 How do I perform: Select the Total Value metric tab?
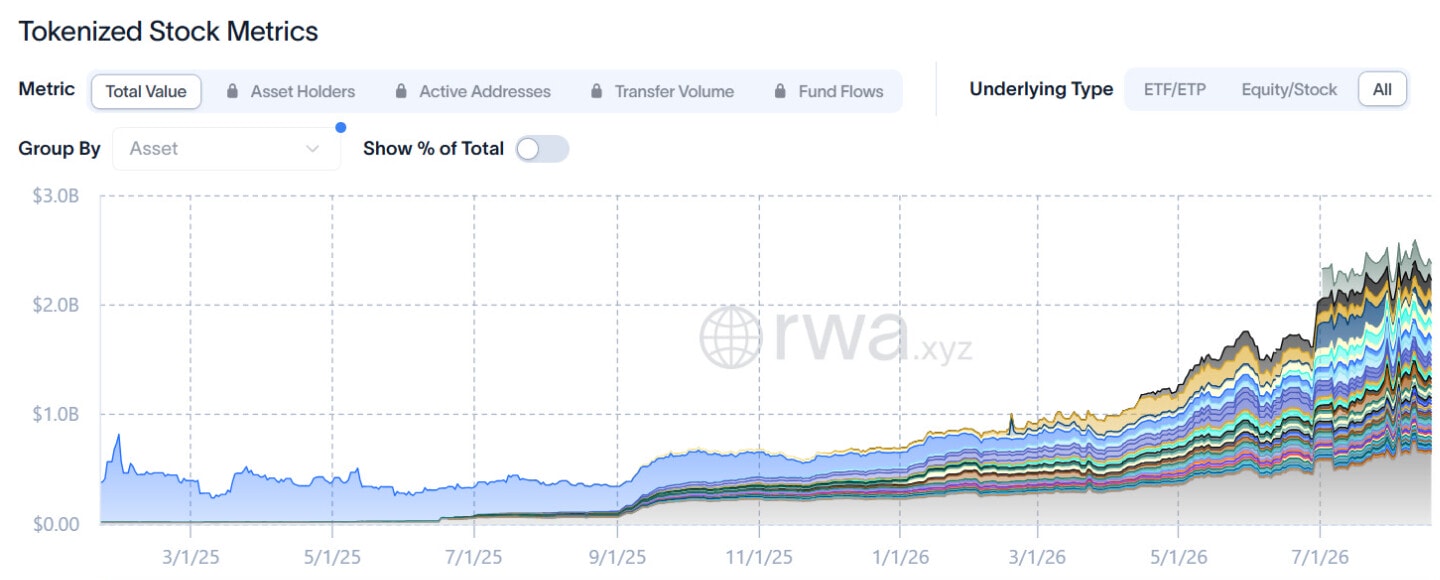tap(146, 91)
